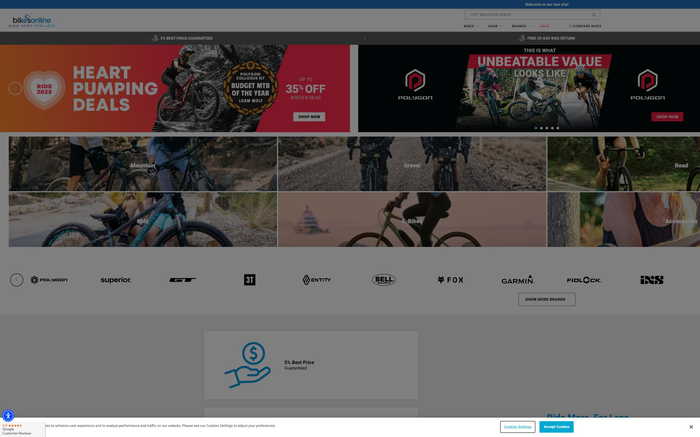Click the dollar-in-hand best price icon

pyautogui.click(x=248, y=365)
